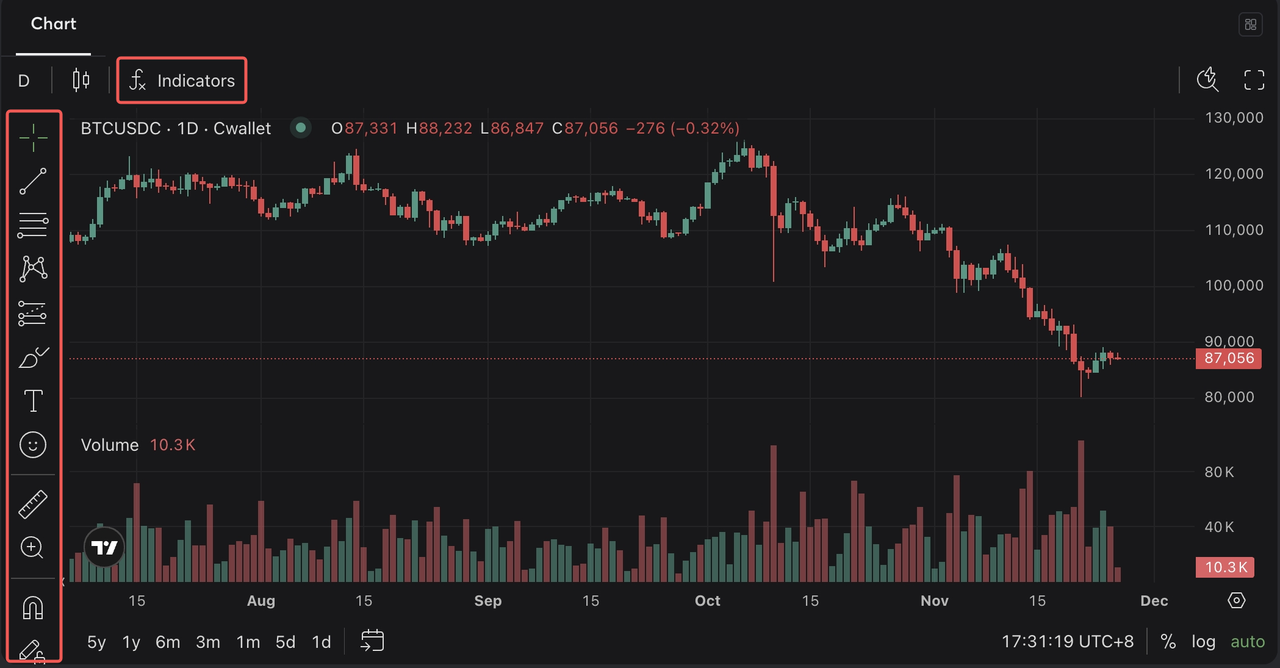Viewport: 1280px width, 668px height.
Task: Select the Text annotation tool
Action: pyautogui.click(x=33, y=401)
